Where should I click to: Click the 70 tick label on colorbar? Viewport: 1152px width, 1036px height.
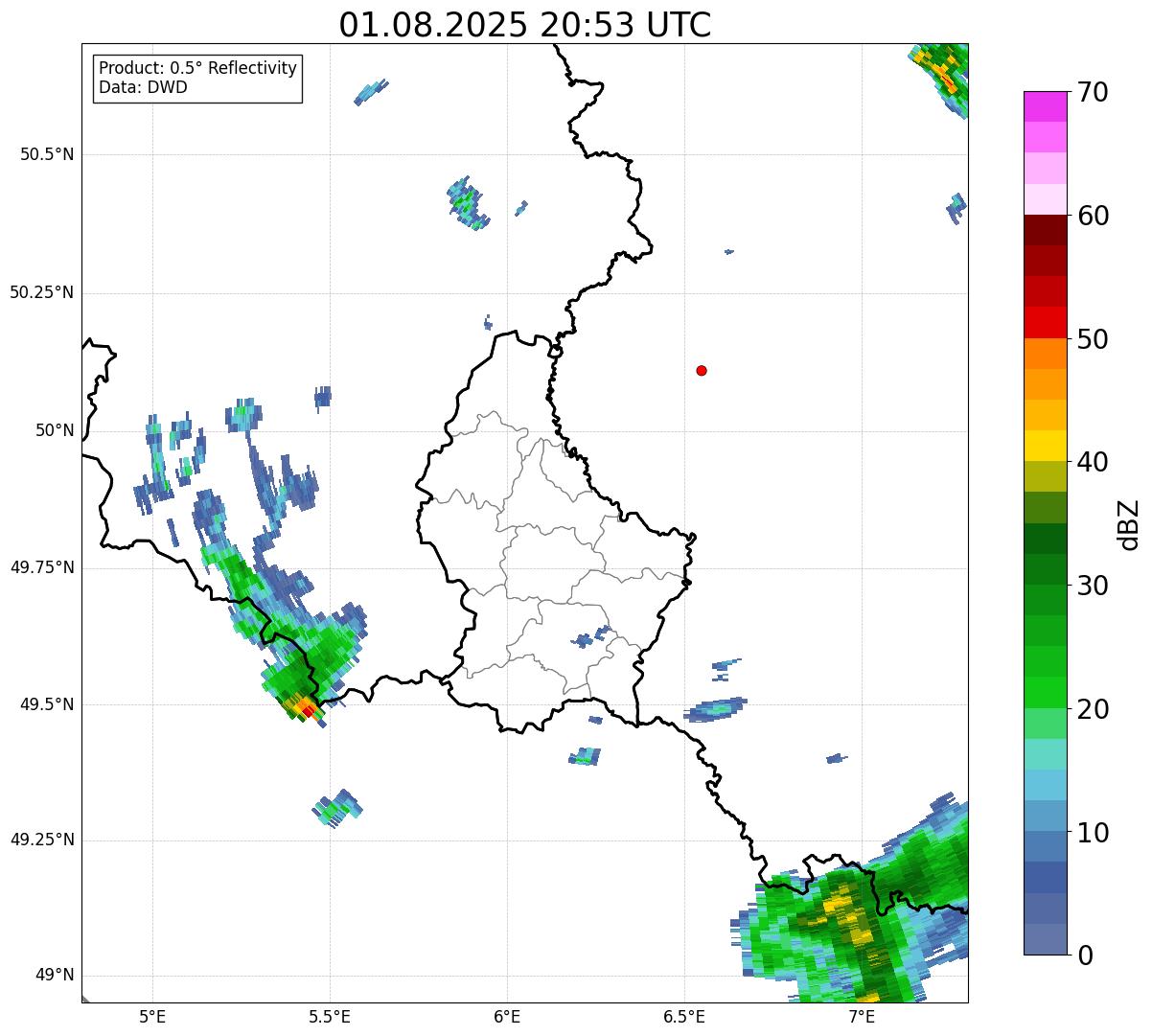[1093, 93]
